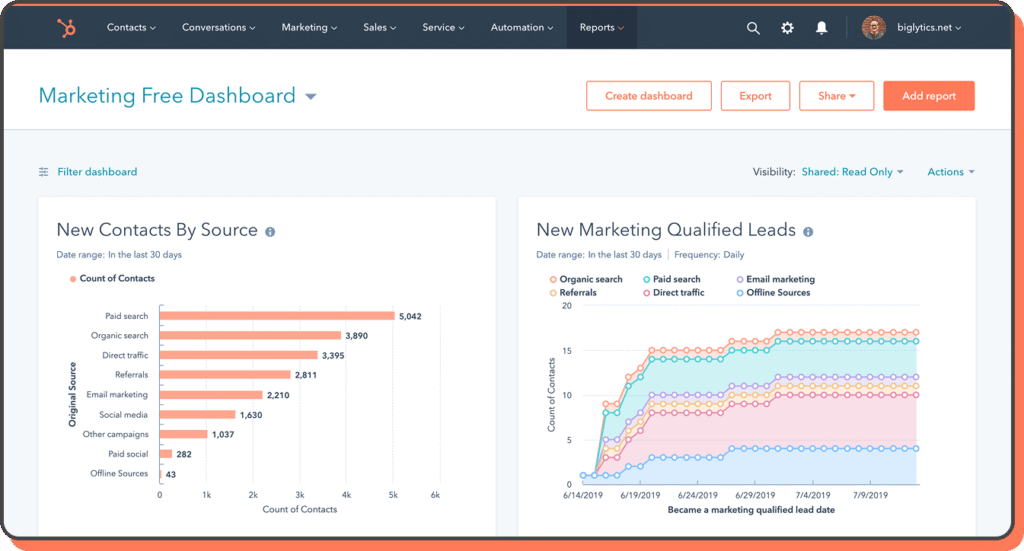Click the Paid search bar in chart
The image size is (1024, 551).
click(x=276, y=316)
